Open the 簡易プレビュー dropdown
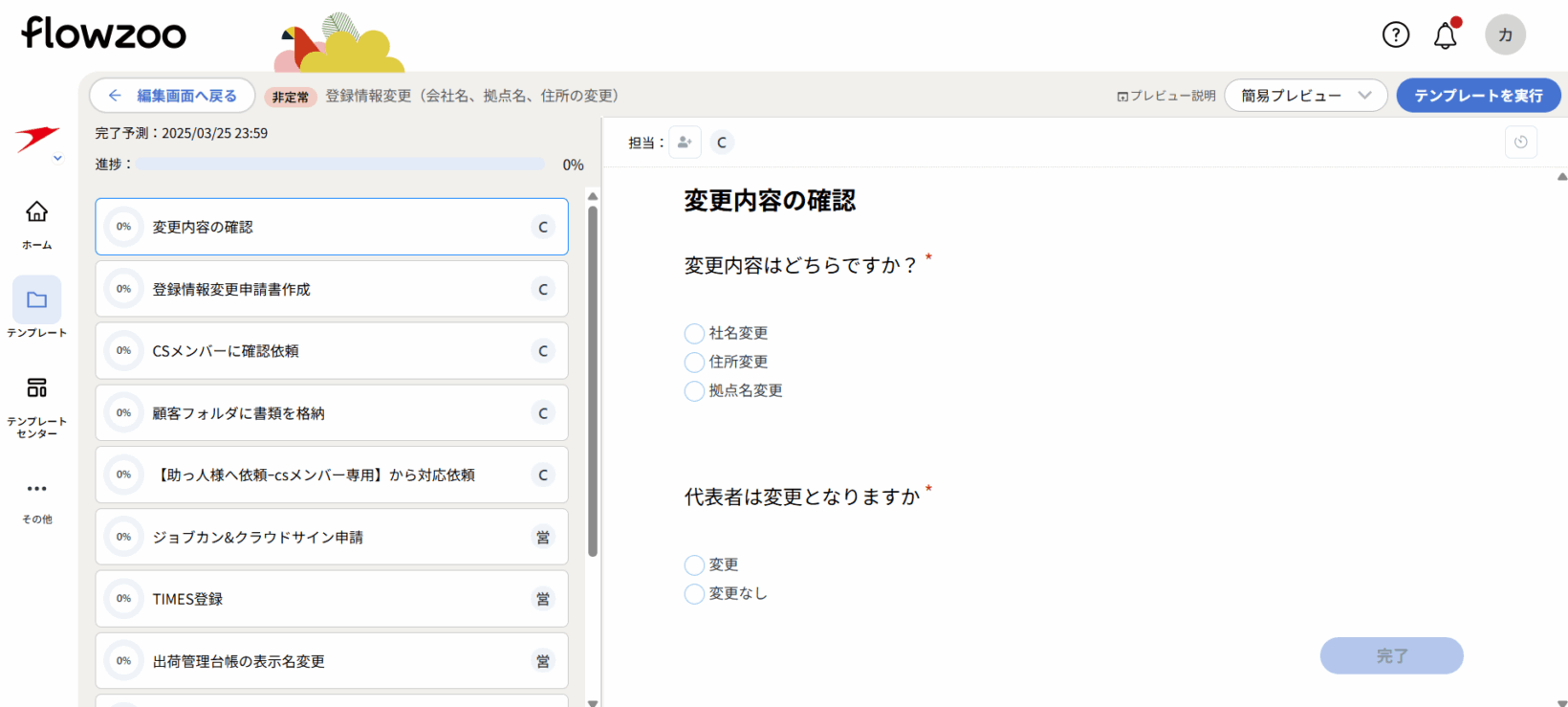 [x=1305, y=96]
